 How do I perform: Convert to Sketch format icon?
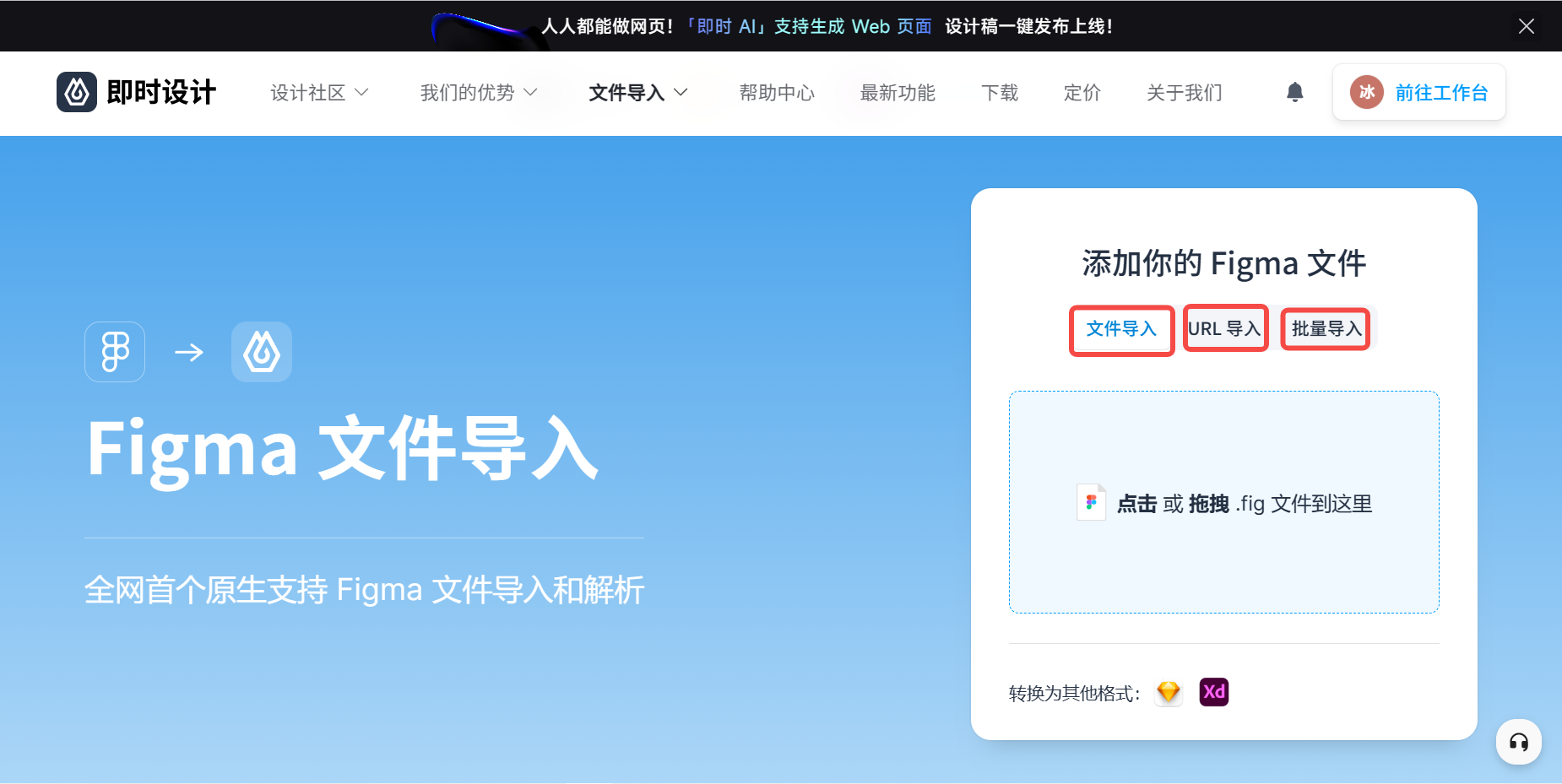[1169, 692]
